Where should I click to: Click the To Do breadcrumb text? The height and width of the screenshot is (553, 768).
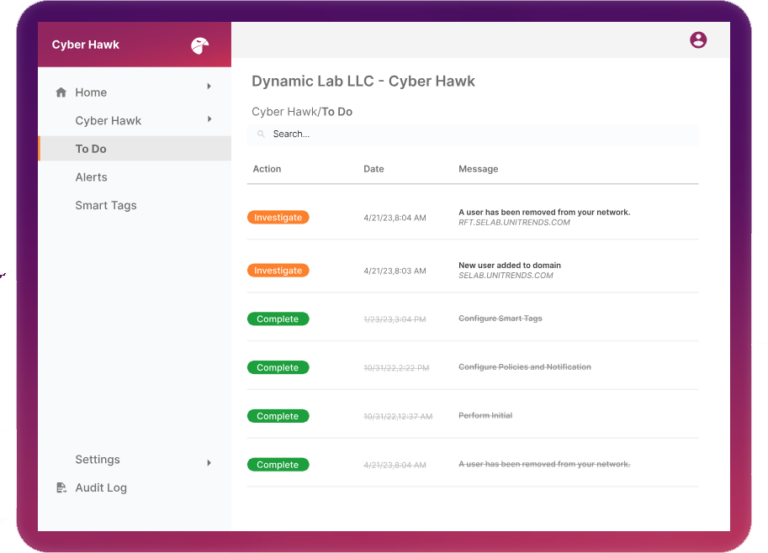pyautogui.click(x=337, y=112)
